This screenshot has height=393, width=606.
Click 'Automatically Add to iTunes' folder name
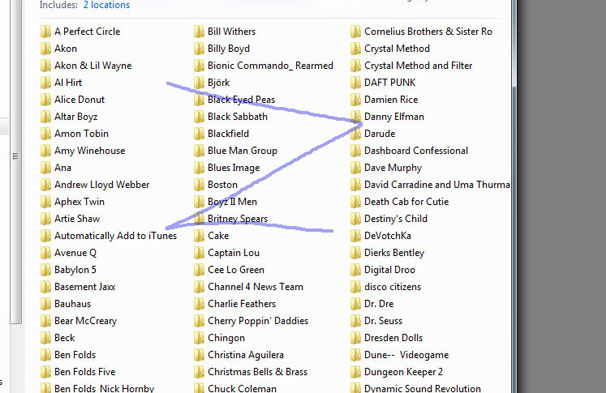point(116,236)
